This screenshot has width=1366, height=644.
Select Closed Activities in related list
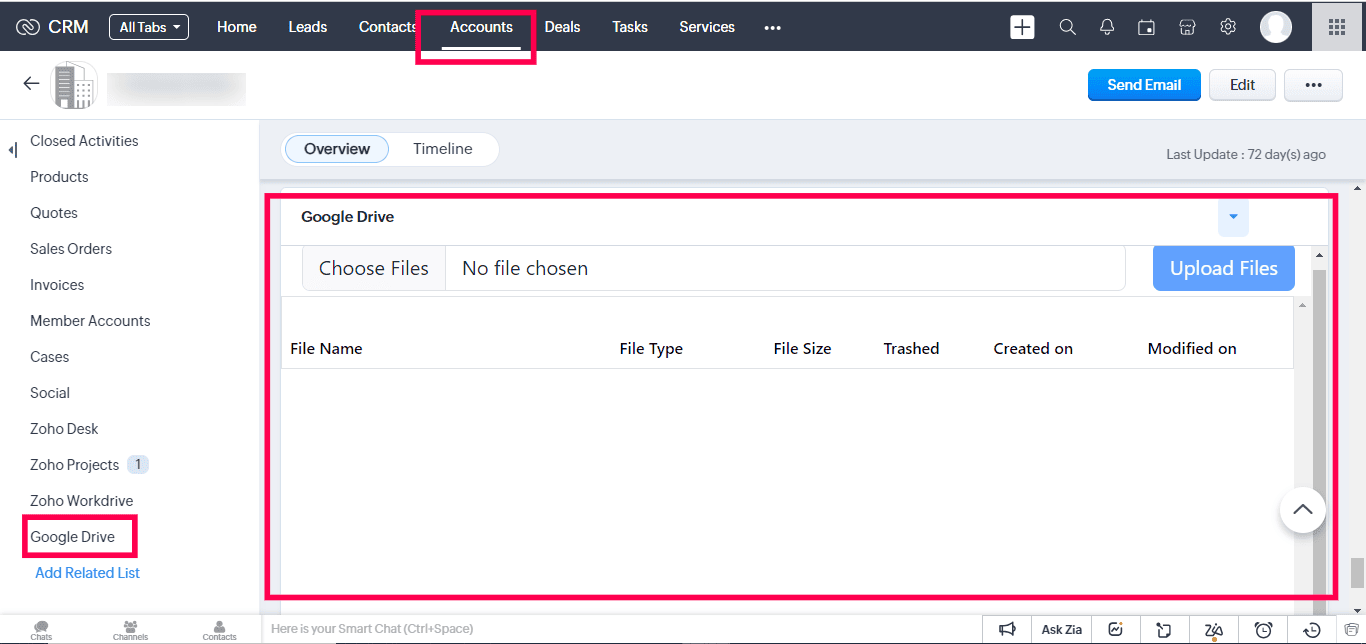point(84,141)
